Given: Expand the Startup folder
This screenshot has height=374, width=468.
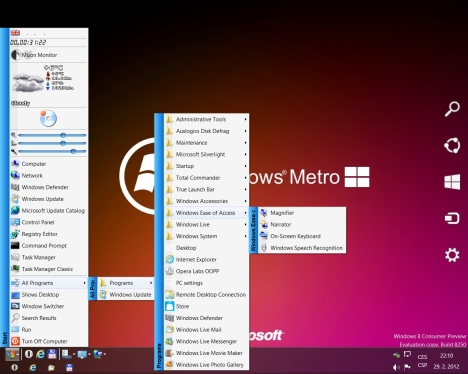Looking at the screenshot, I should click(x=206, y=166).
